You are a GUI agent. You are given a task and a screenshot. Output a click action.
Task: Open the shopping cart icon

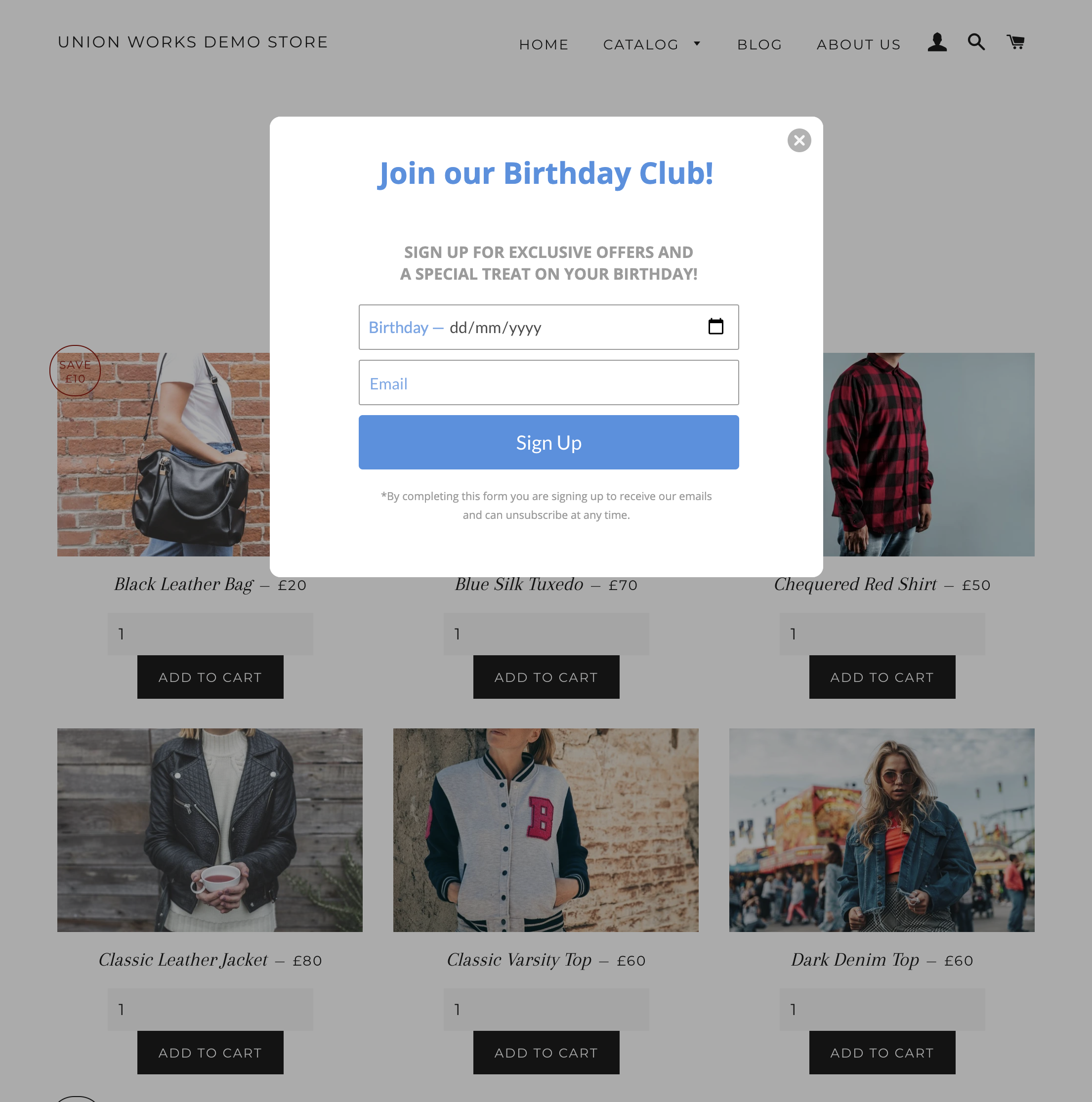pos(1015,42)
